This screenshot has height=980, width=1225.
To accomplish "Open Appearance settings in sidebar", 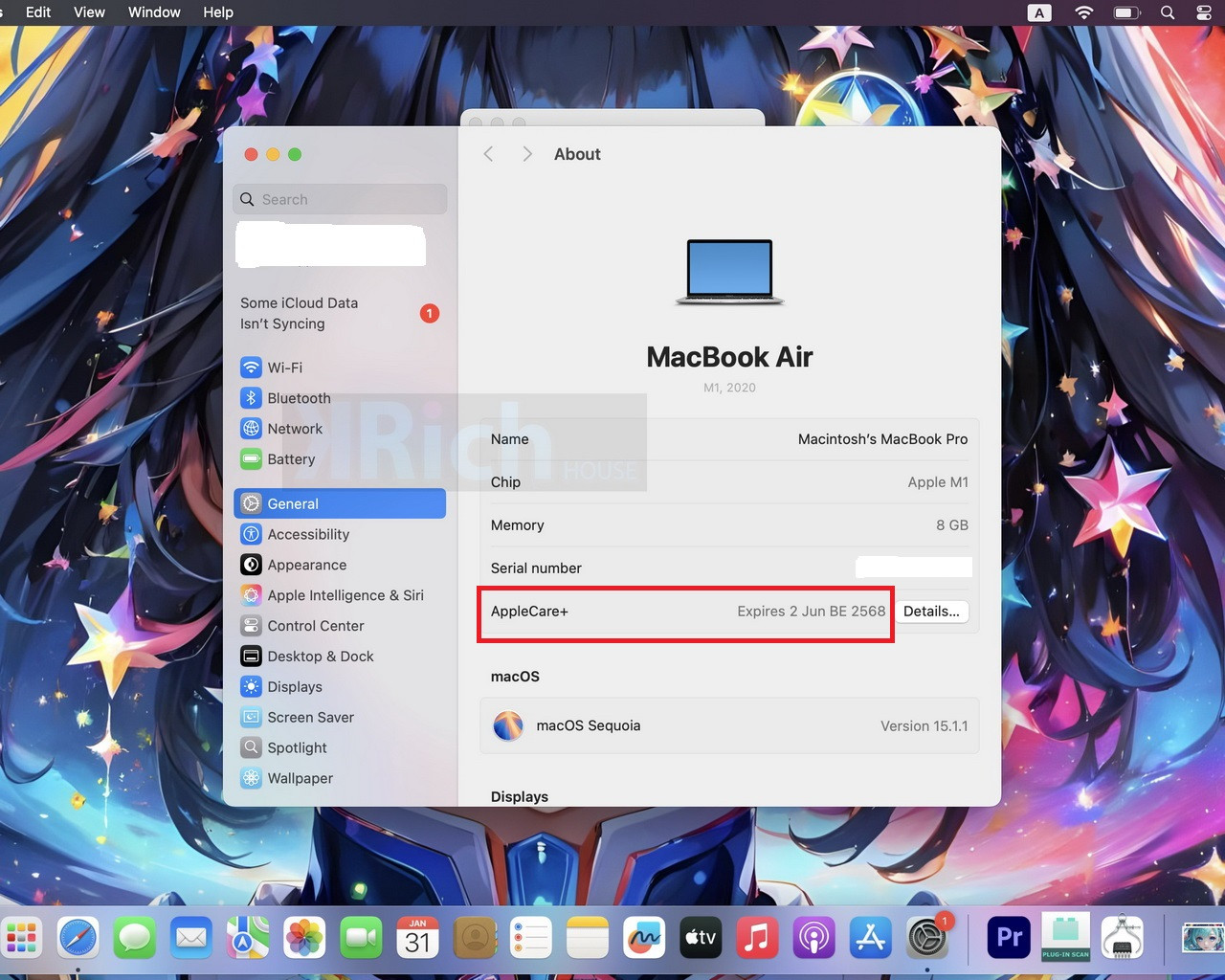I will [340, 565].
